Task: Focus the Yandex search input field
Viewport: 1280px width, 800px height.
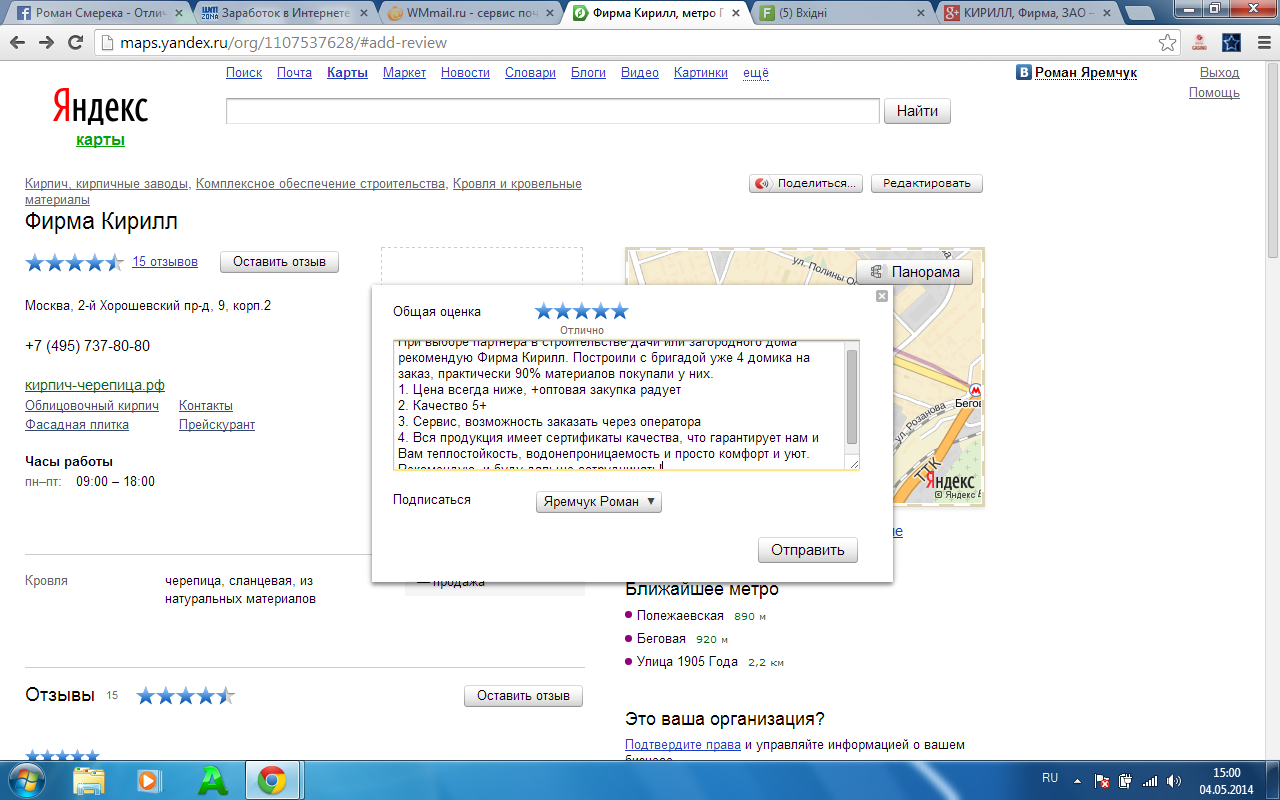Action: pyautogui.click(x=553, y=111)
